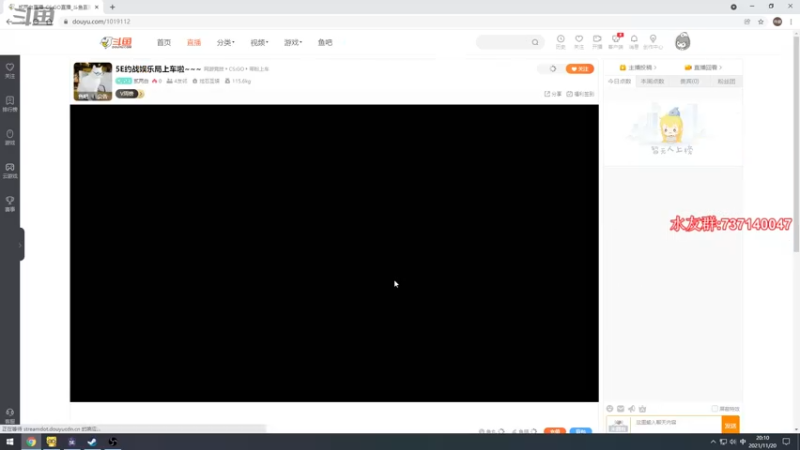The height and width of the screenshot is (450, 800).
Task: Click the page vertical scrollbar
Action: 796,143
